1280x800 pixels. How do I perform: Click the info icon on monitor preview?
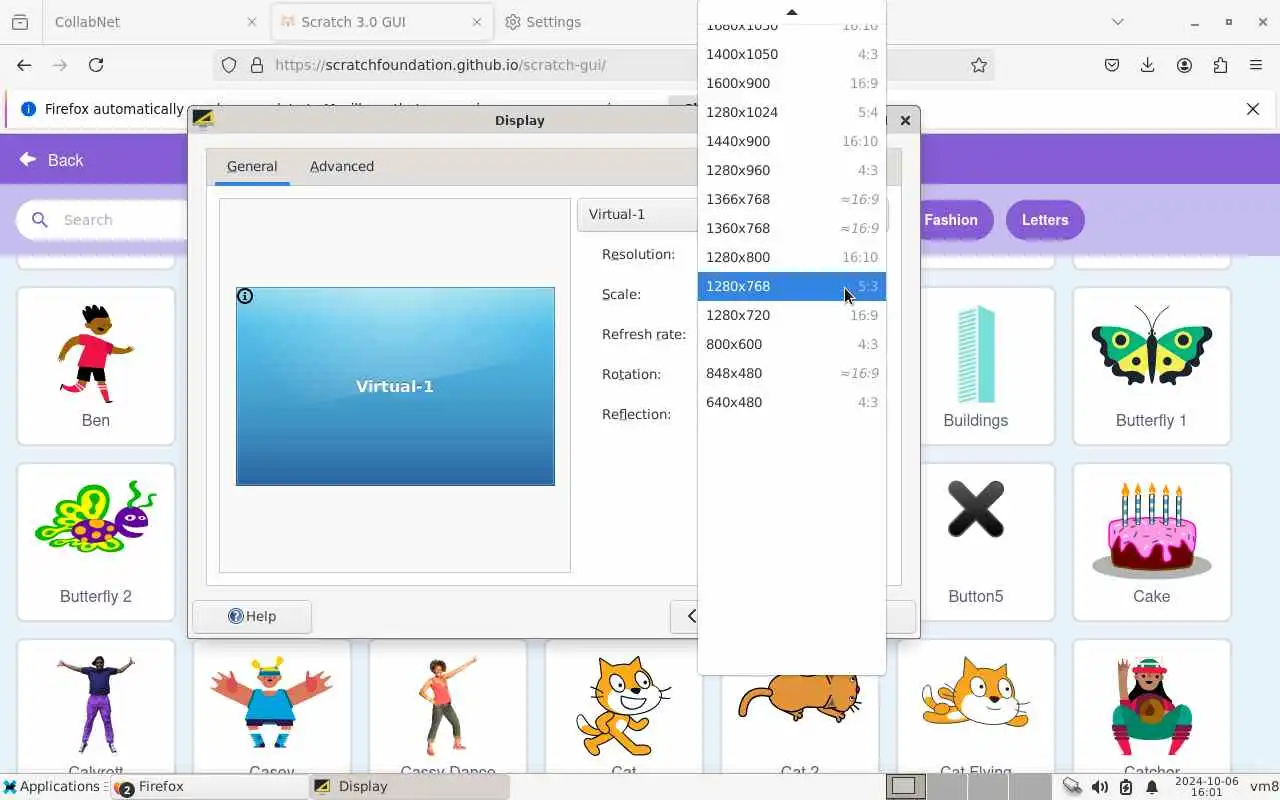[245, 296]
